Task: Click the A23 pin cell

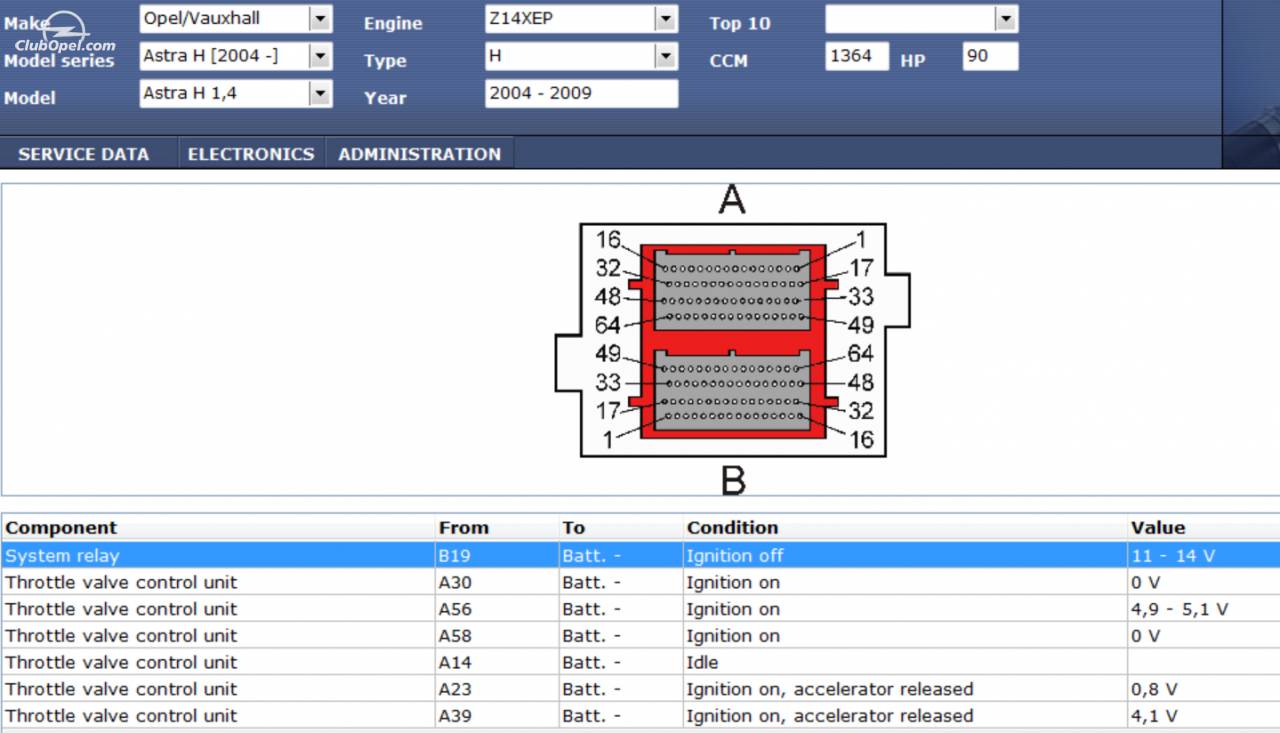Action: coord(496,689)
